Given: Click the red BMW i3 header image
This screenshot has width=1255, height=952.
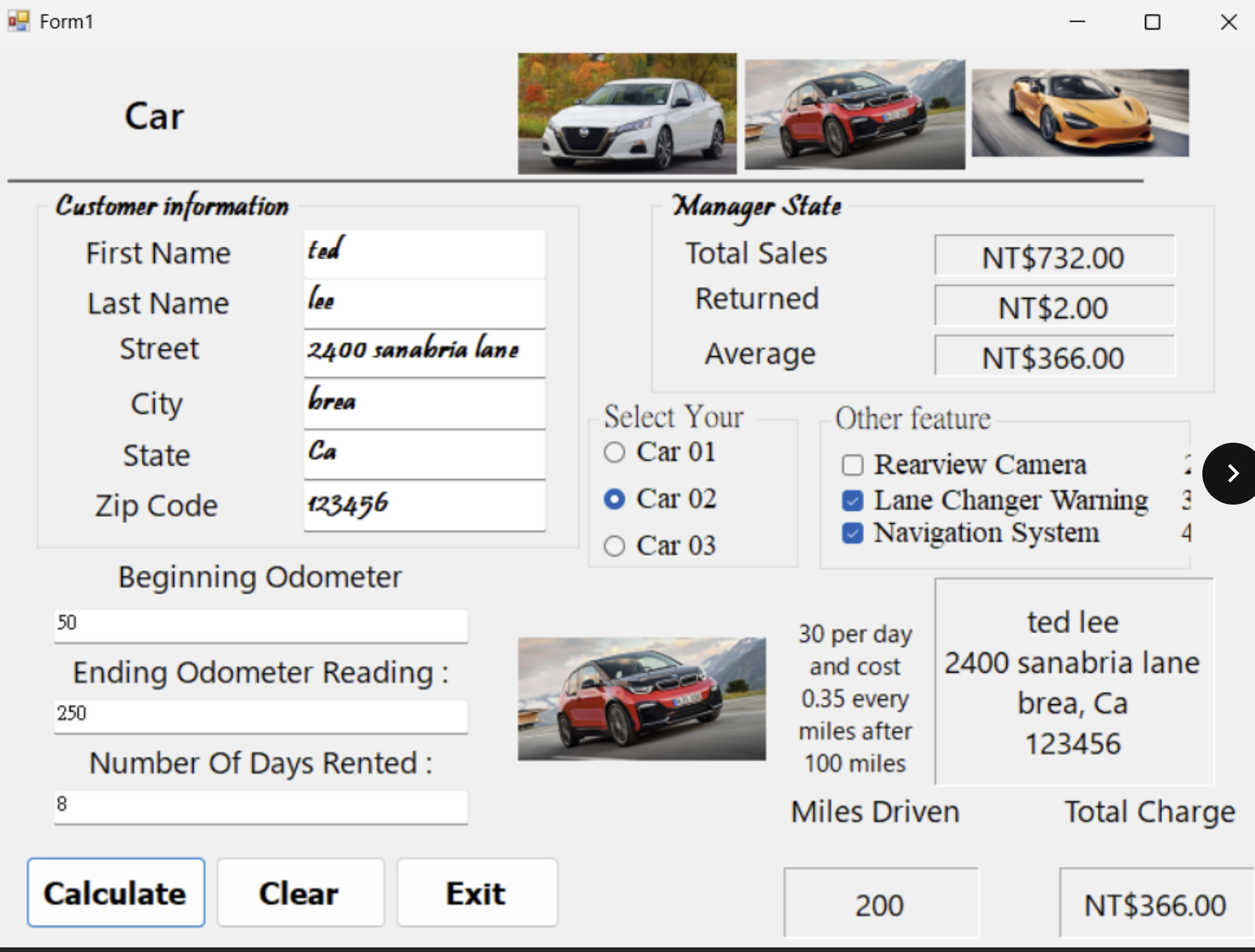Looking at the screenshot, I should (x=855, y=114).
